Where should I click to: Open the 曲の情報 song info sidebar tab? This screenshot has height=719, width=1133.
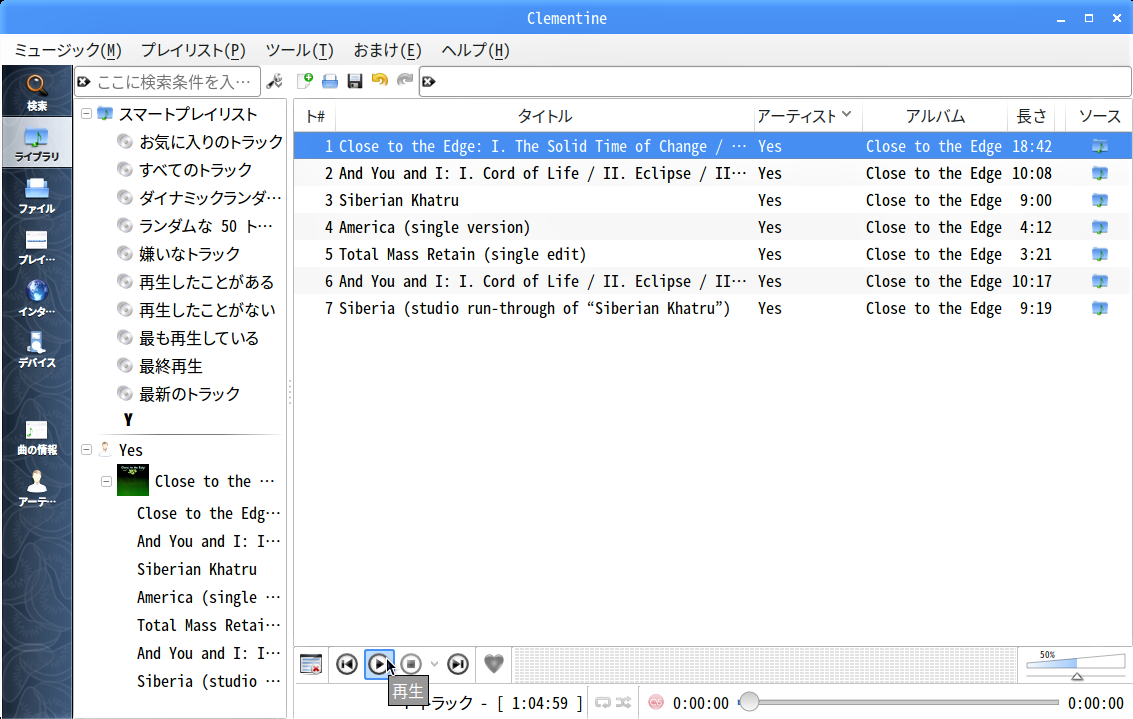37,438
